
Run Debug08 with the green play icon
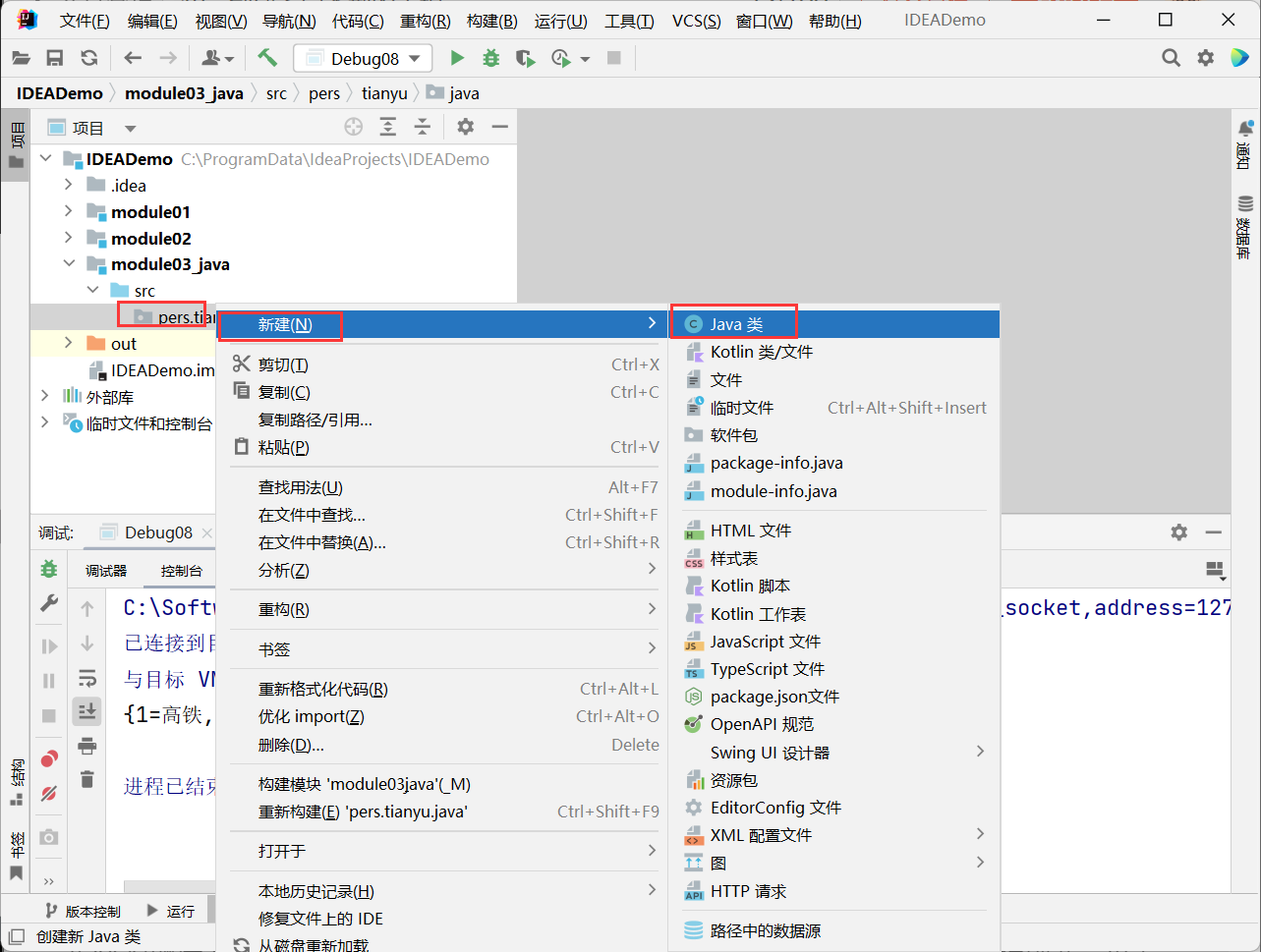(x=457, y=59)
